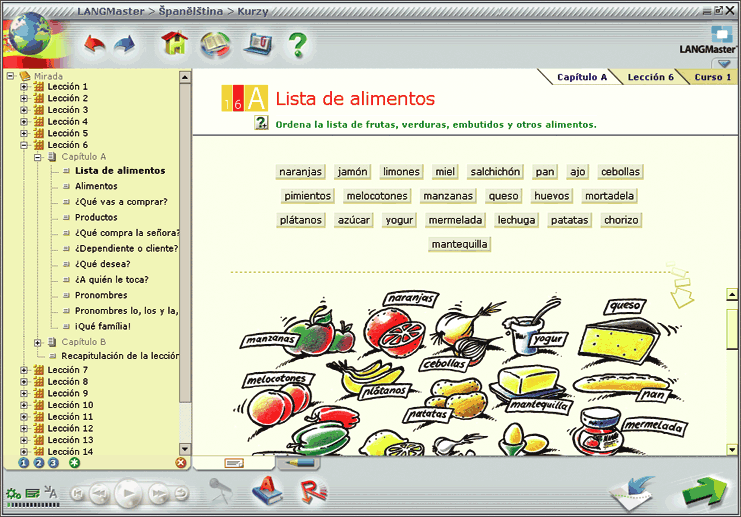
Task: Go to next page green arrow
Action: click(706, 492)
